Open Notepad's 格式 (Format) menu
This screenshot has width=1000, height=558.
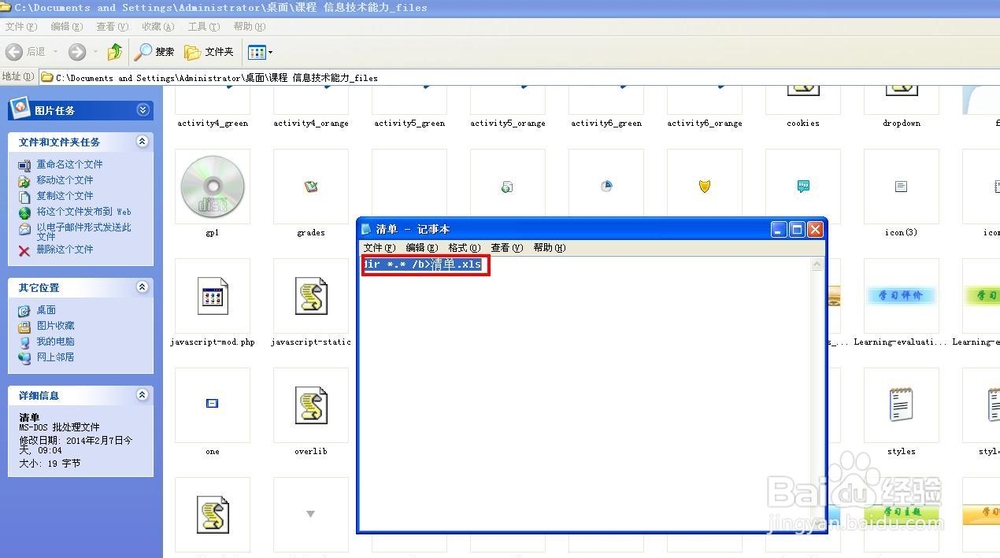click(464, 247)
